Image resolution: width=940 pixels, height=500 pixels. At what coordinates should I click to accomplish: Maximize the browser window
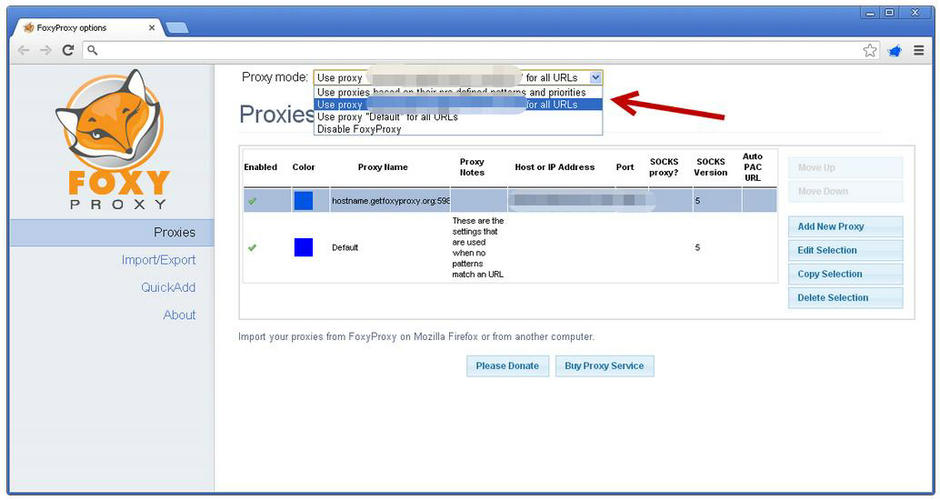click(890, 12)
